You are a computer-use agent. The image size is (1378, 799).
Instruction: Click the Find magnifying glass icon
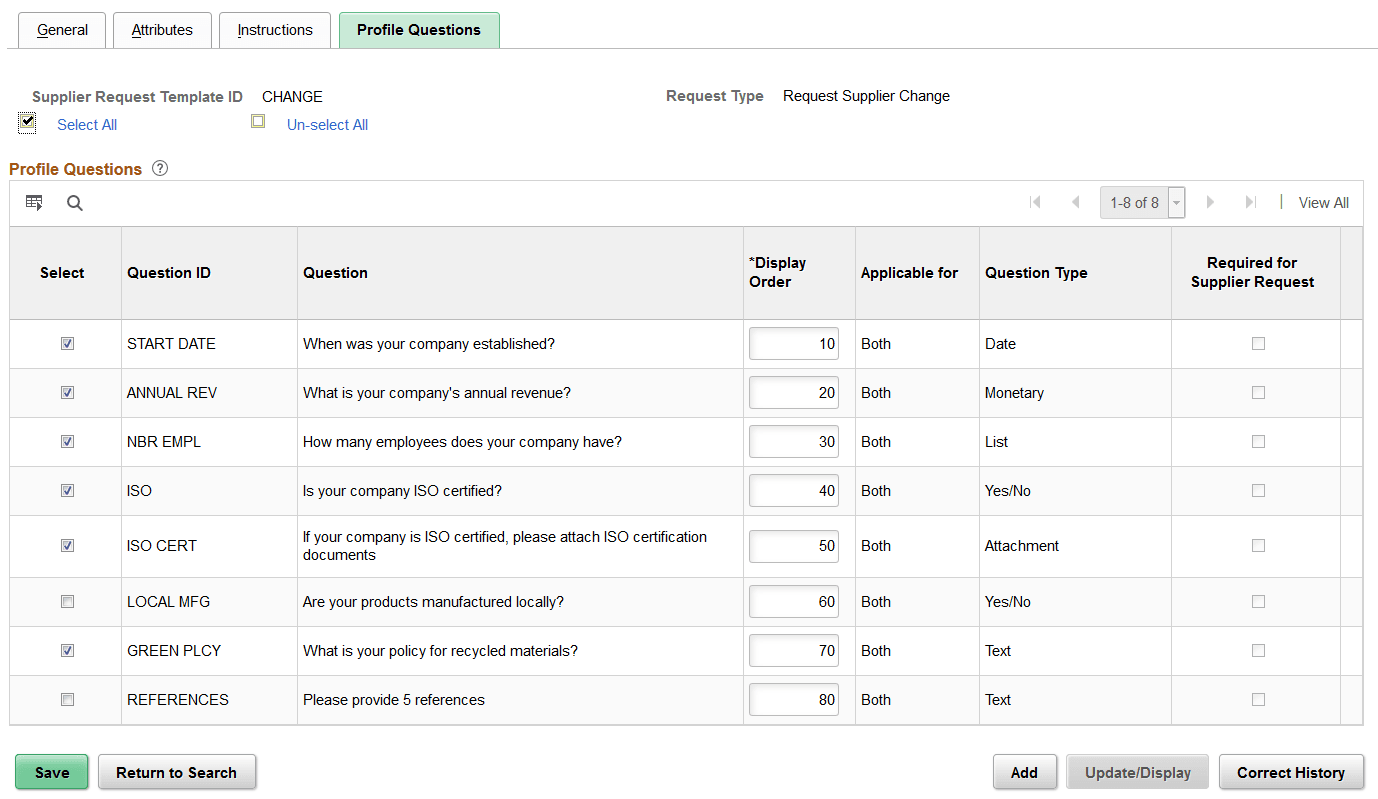74,202
